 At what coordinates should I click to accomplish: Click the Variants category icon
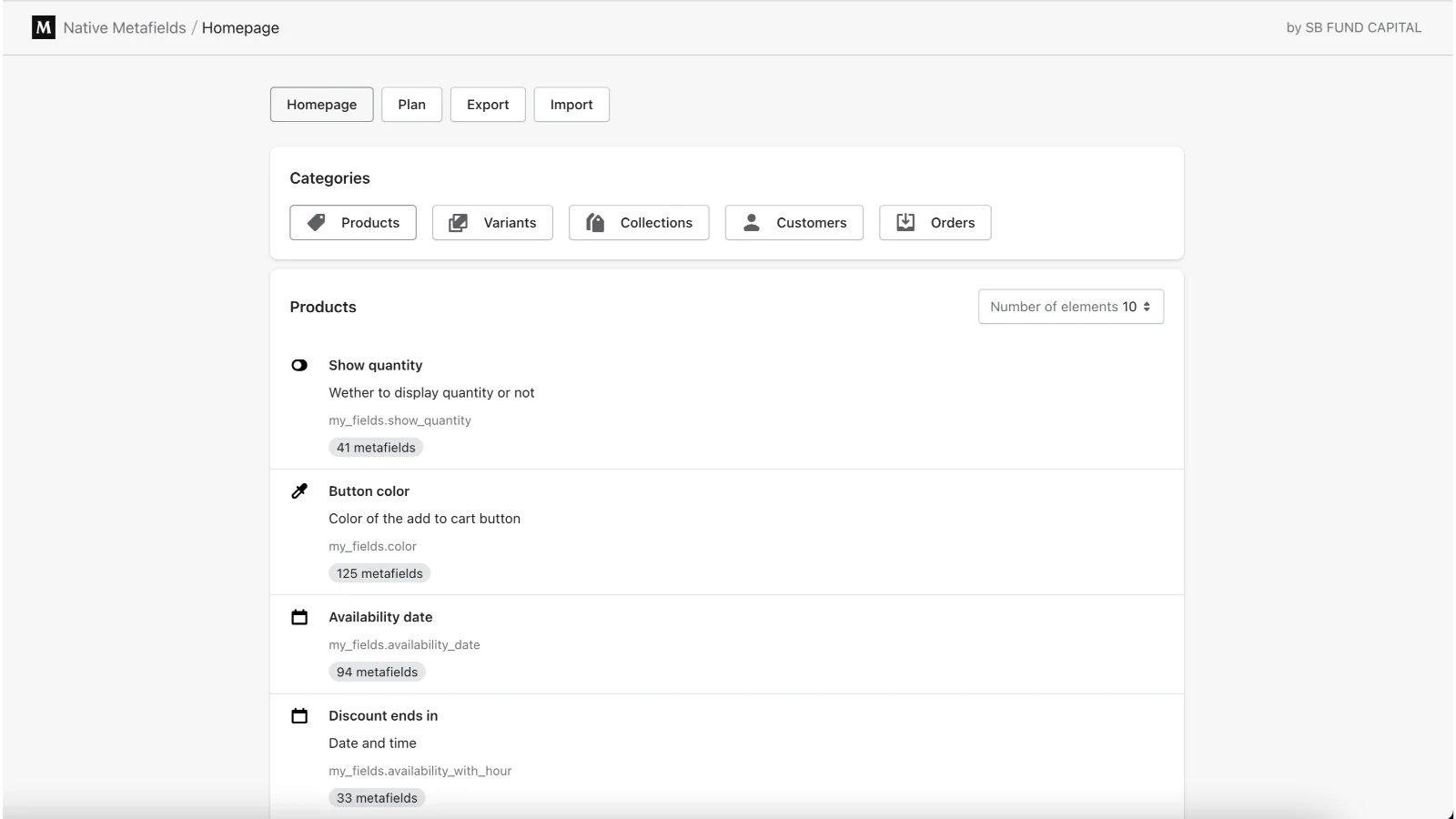coord(459,222)
